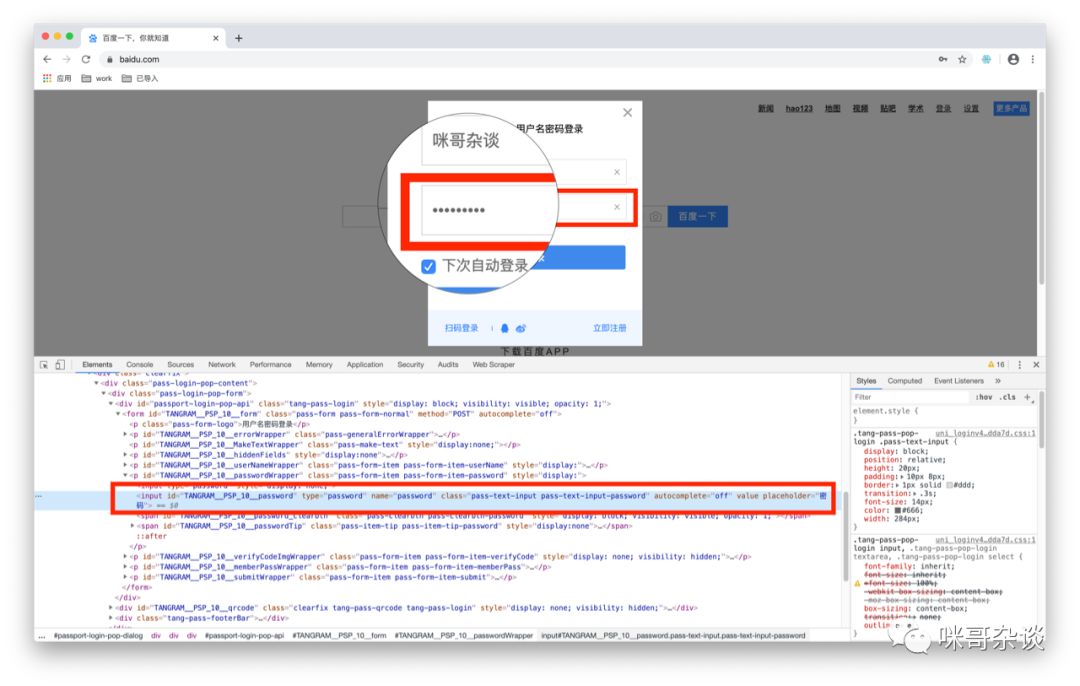Clear the password field with its X

pos(617,207)
